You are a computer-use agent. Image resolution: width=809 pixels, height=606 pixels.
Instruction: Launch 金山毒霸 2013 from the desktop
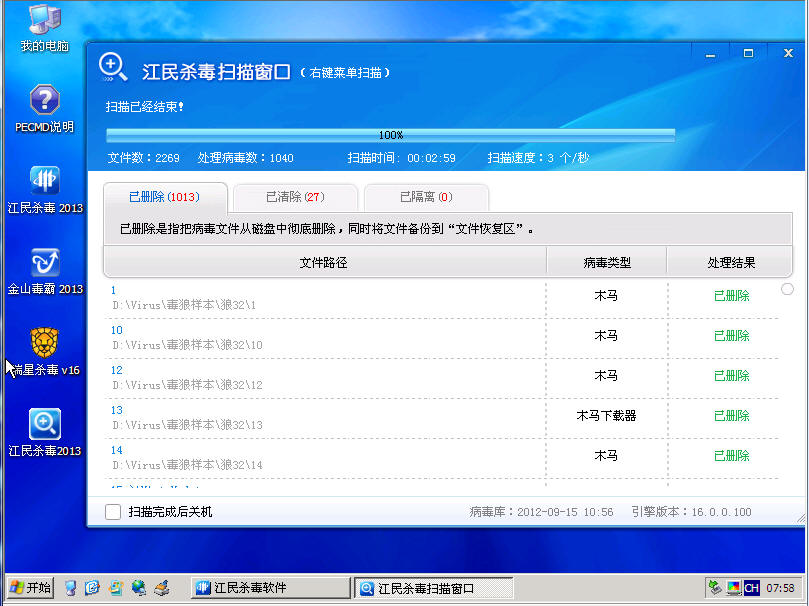point(44,263)
